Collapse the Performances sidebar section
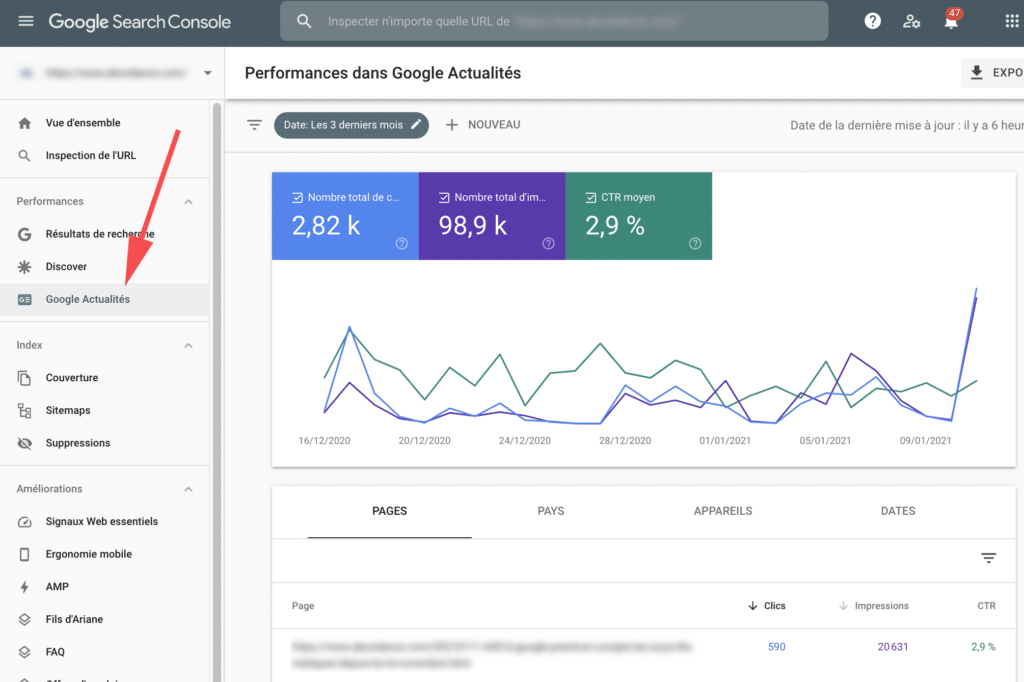 coord(188,202)
